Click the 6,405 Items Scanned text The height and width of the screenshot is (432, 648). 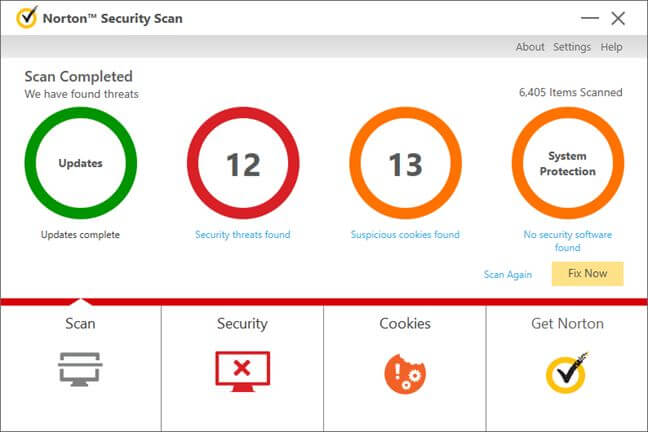click(570, 92)
